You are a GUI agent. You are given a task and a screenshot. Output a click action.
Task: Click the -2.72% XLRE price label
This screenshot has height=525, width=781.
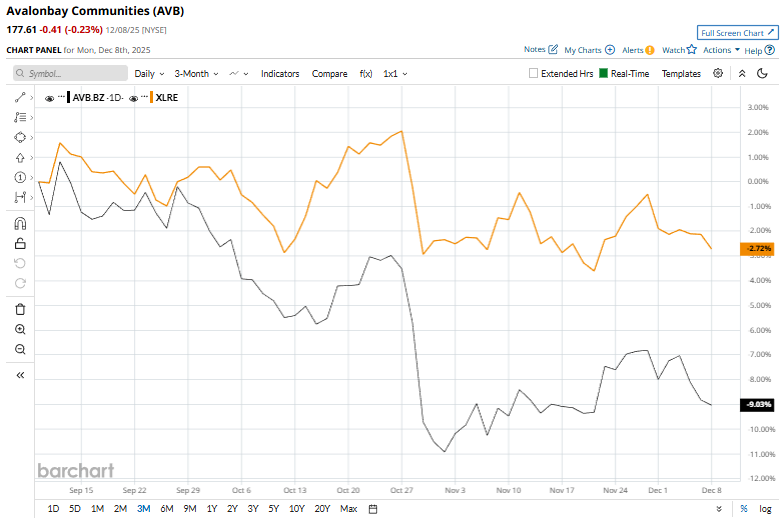pyautogui.click(x=757, y=249)
